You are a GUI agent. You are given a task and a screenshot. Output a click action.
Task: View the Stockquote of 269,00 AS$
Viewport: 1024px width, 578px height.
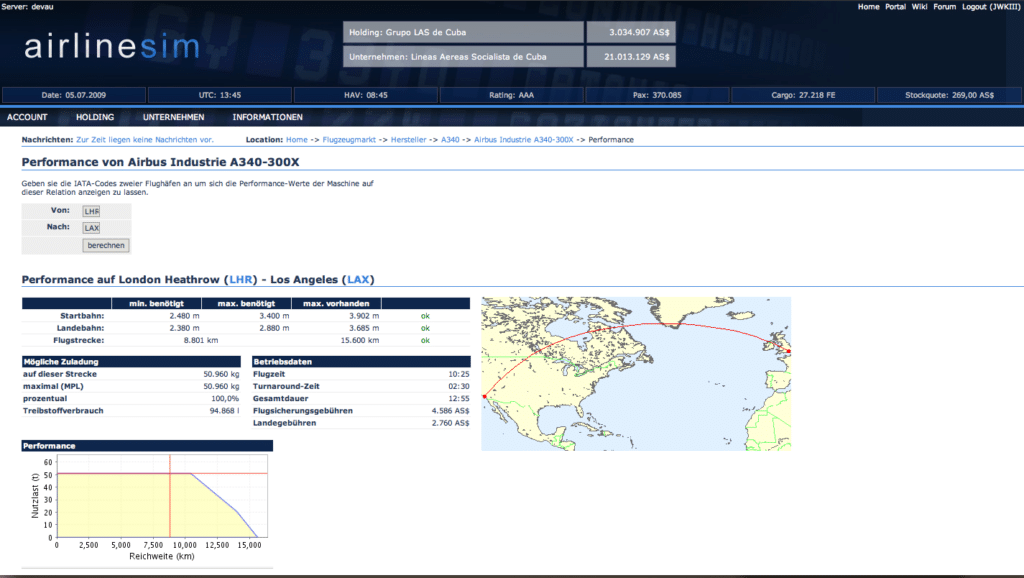click(950, 94)
